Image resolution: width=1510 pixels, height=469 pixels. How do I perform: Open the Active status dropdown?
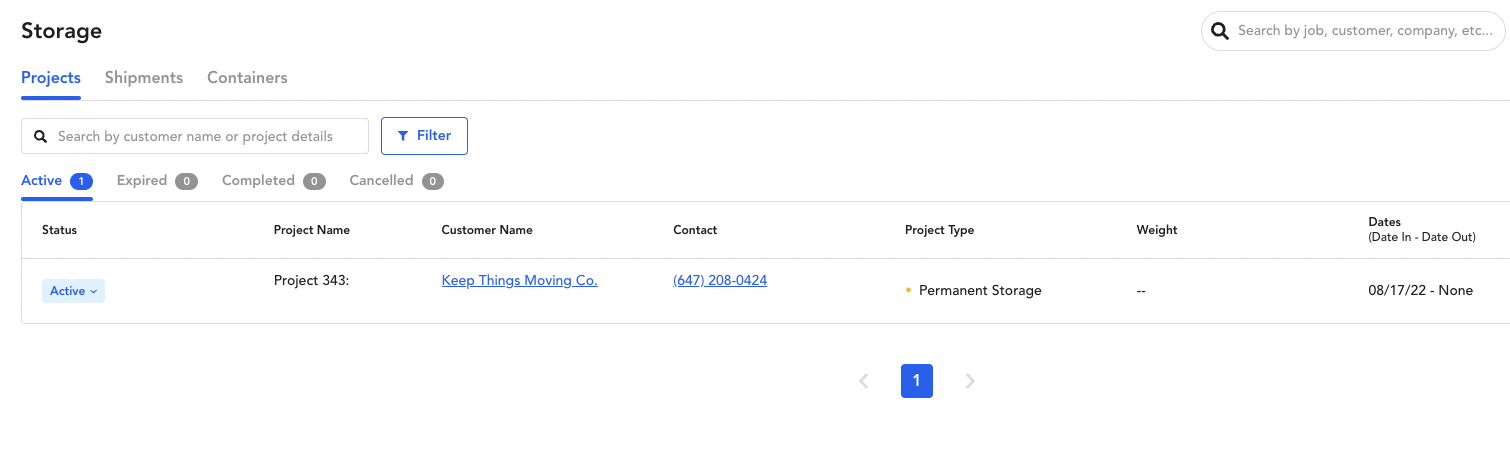(x=73, y=291)
